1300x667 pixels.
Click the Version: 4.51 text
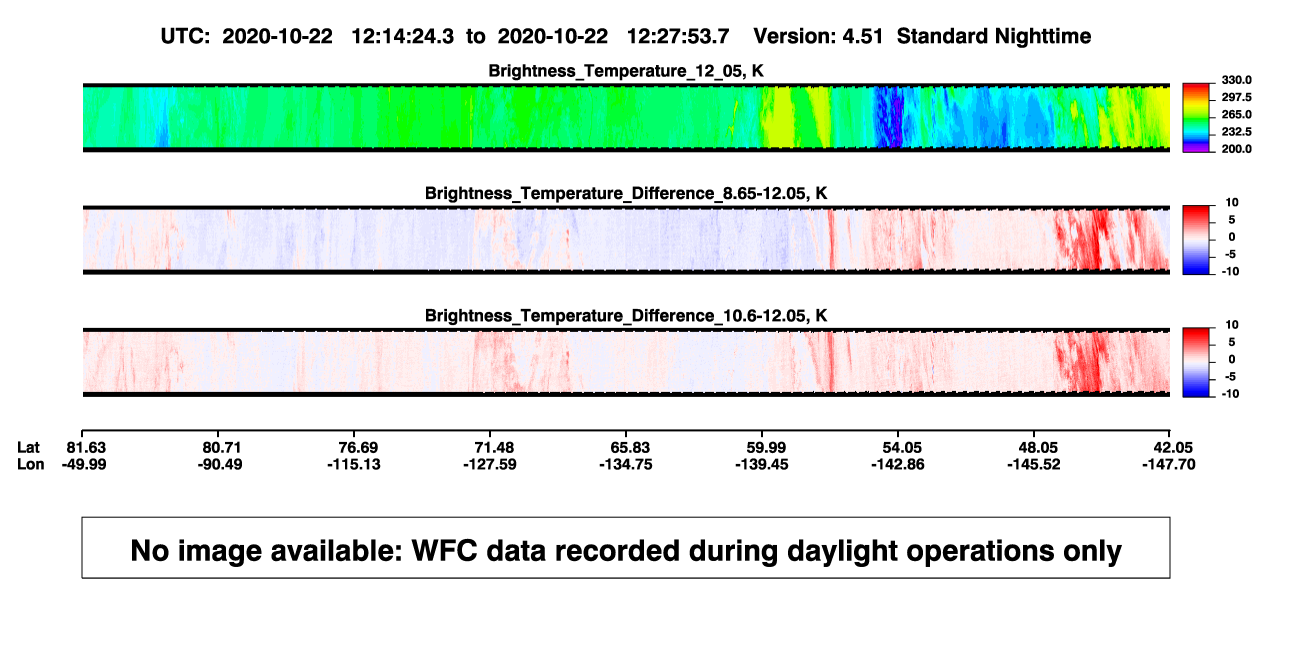coord(819,36)
